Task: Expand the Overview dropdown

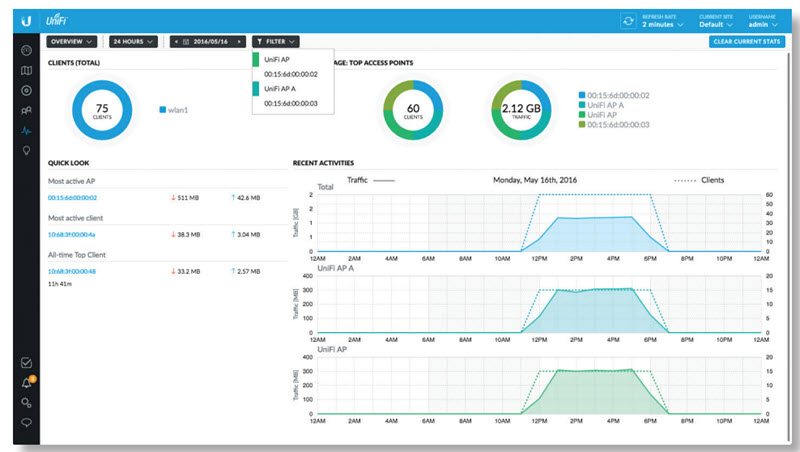Action: click(x=71, y=41)
